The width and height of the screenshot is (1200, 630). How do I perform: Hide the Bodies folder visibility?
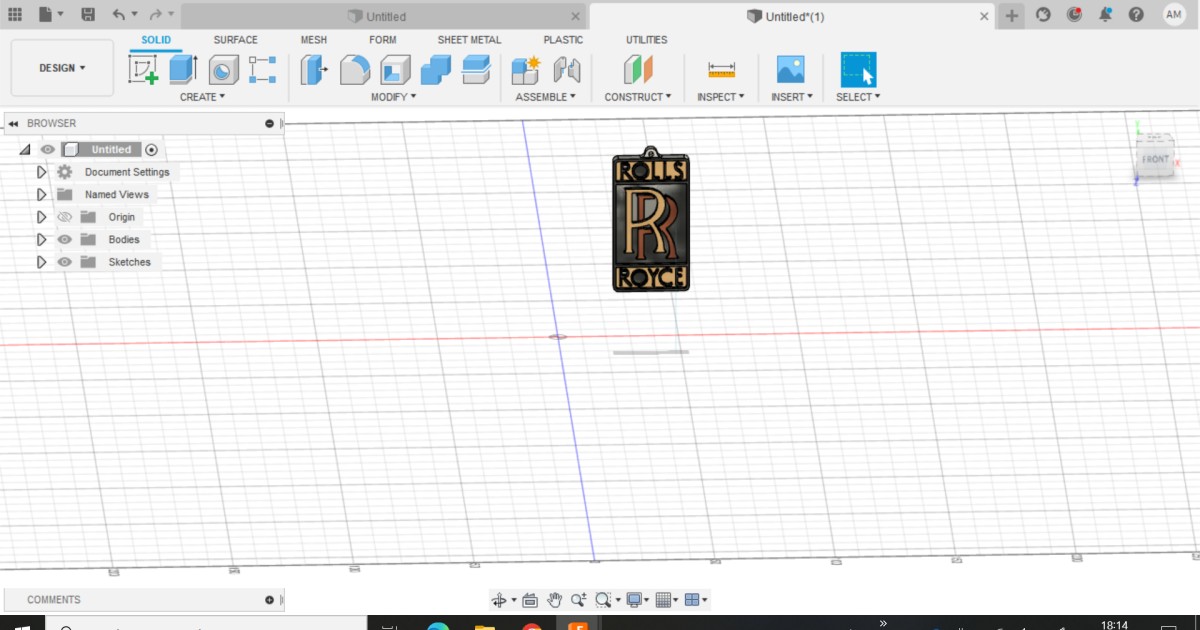click(65, 240)
